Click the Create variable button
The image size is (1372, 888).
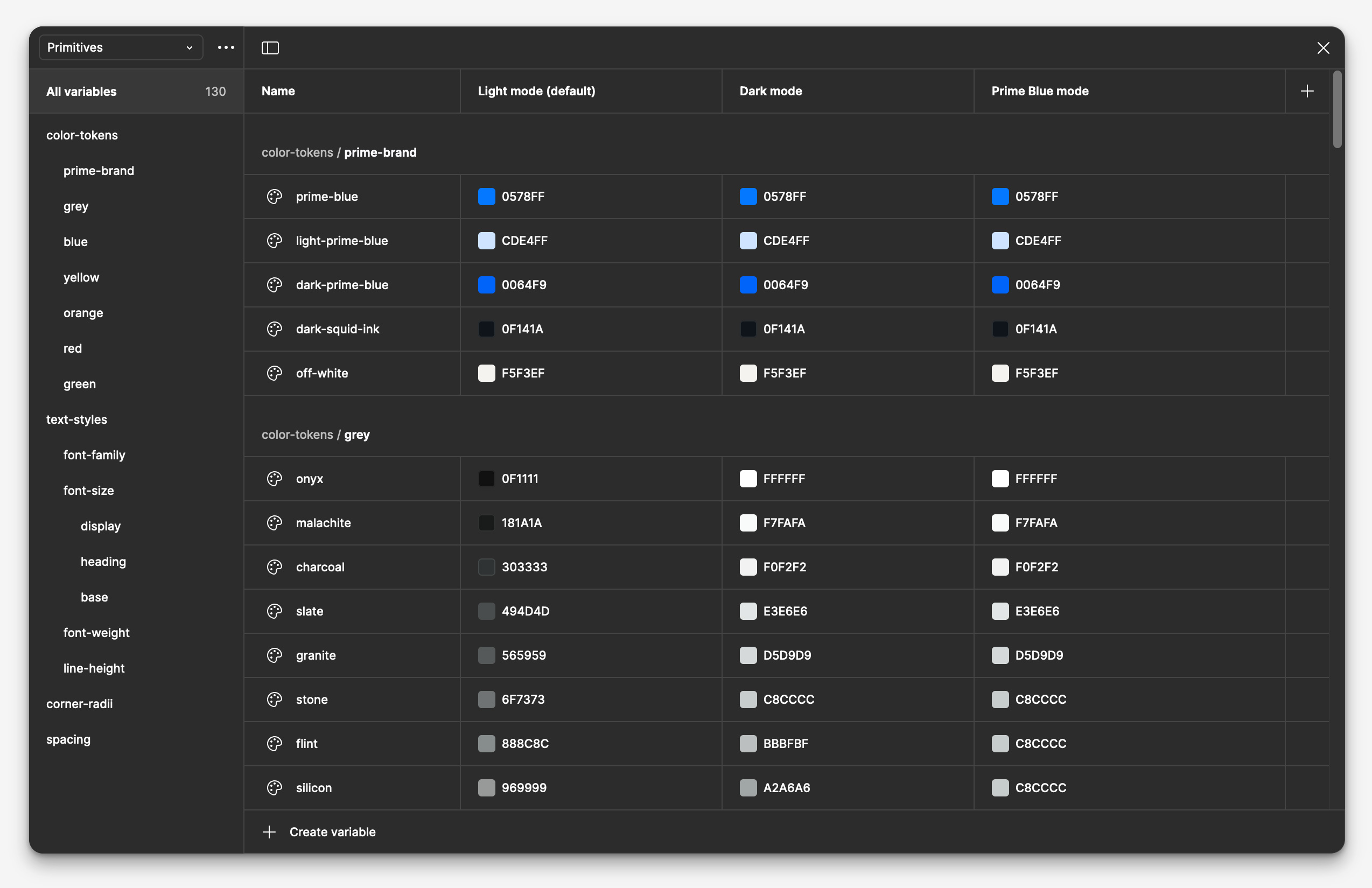pyautogui.click(x=332, y=831)
